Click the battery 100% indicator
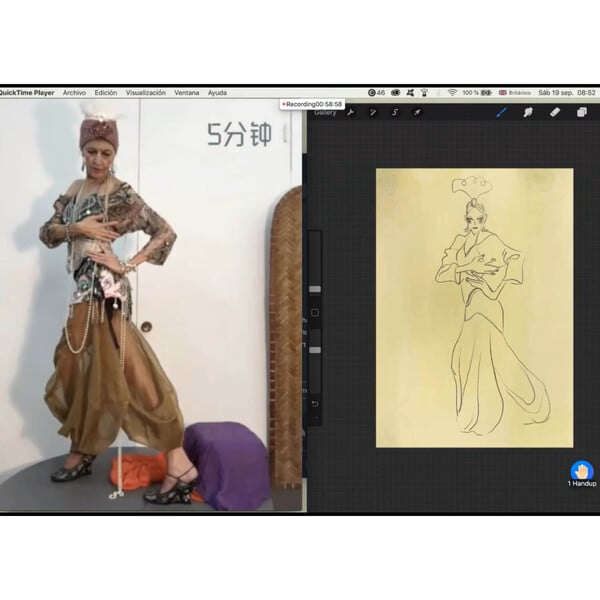Viewport: 600px width, 600px height. click(x=477, y=93)
